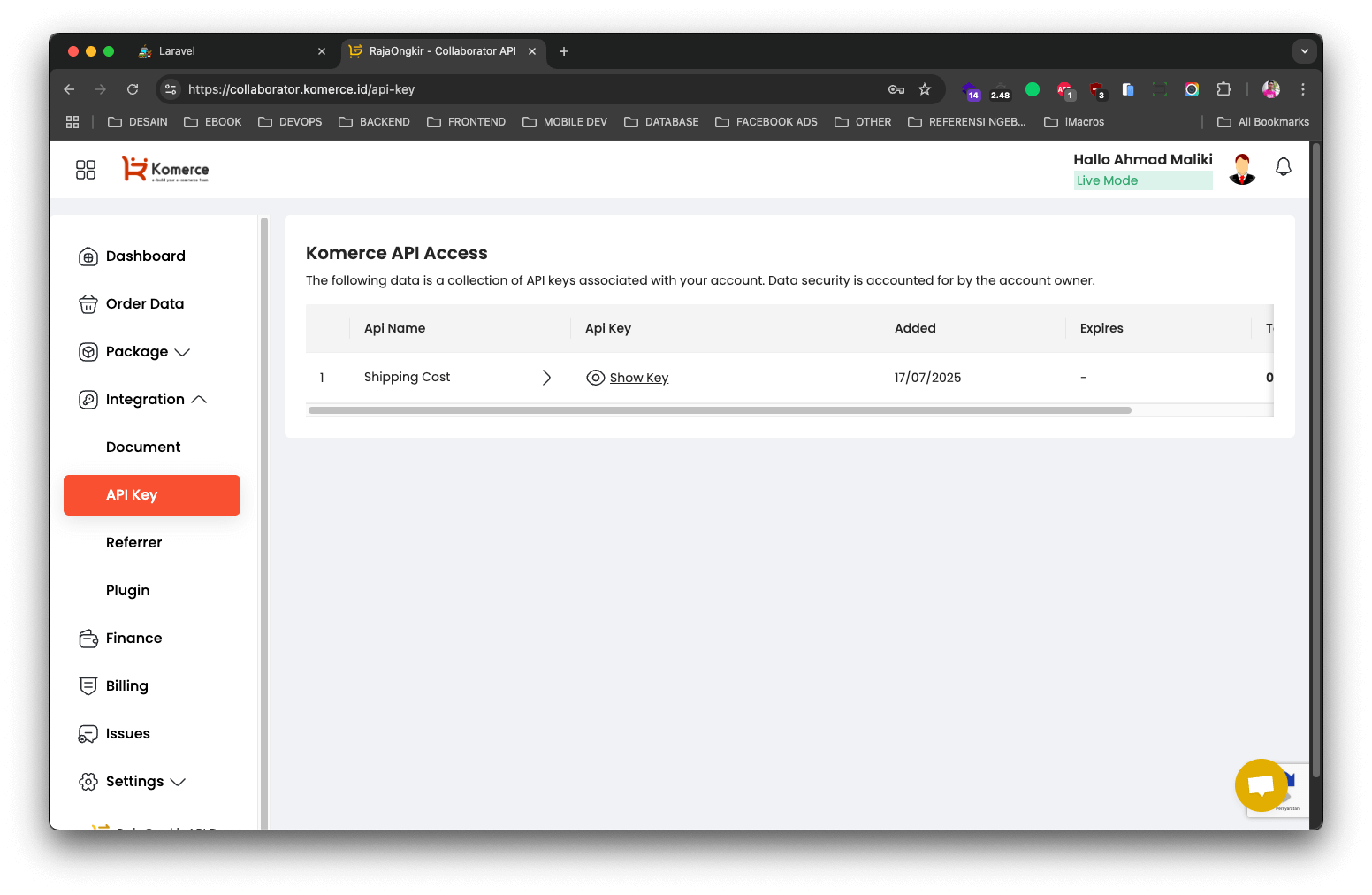
Task: Click the green circle extension icon
Action: pos(1033,89)
